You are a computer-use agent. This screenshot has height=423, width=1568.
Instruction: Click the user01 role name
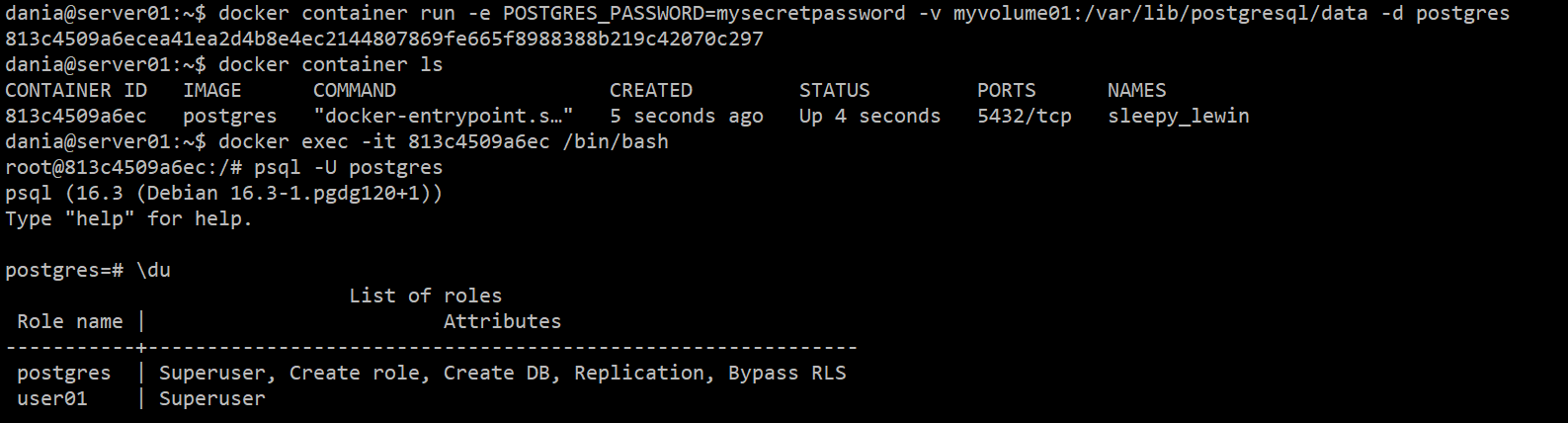52,398
